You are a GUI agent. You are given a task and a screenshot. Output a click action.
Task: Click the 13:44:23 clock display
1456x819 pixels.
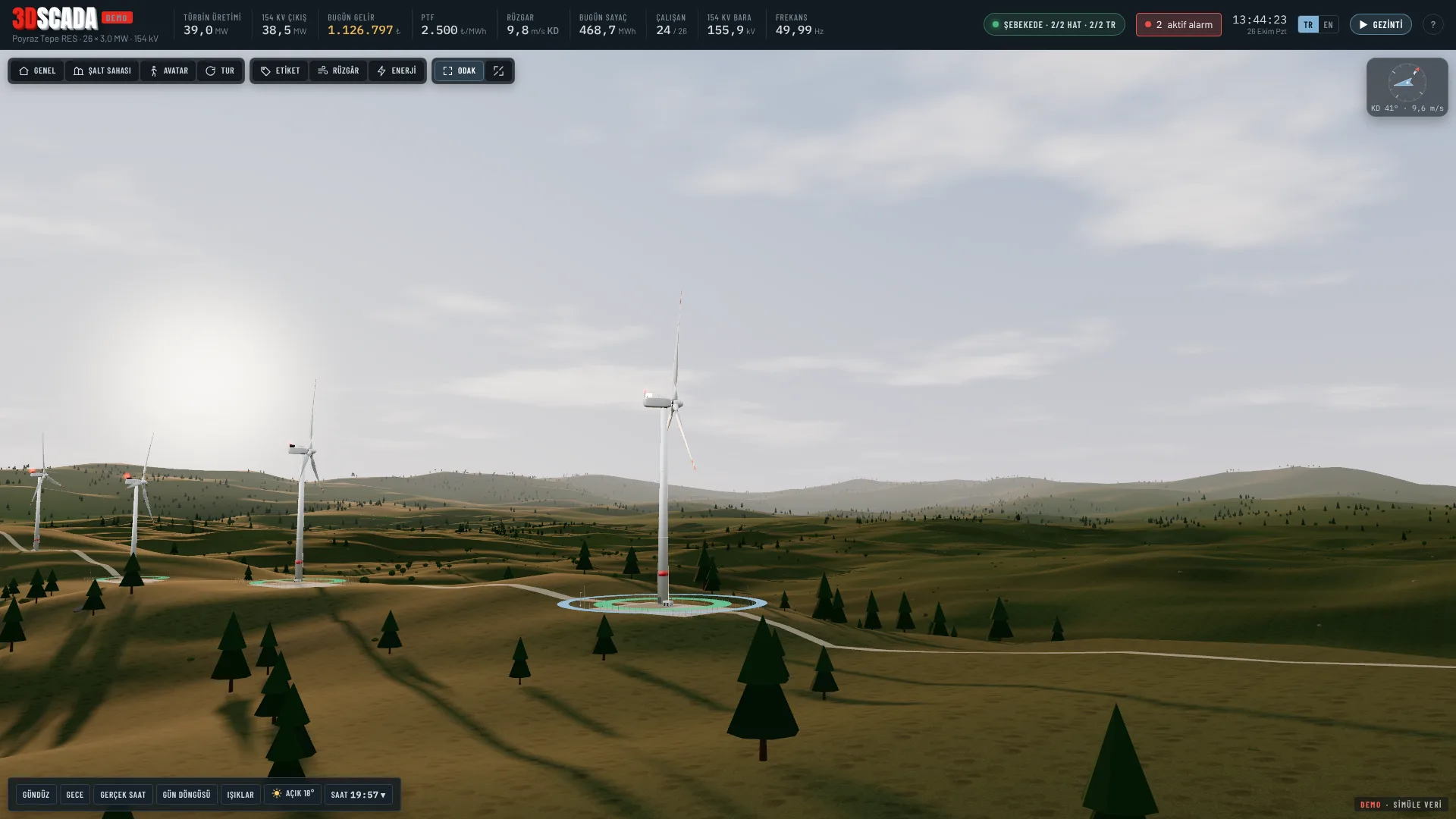tap(1259, 20)
